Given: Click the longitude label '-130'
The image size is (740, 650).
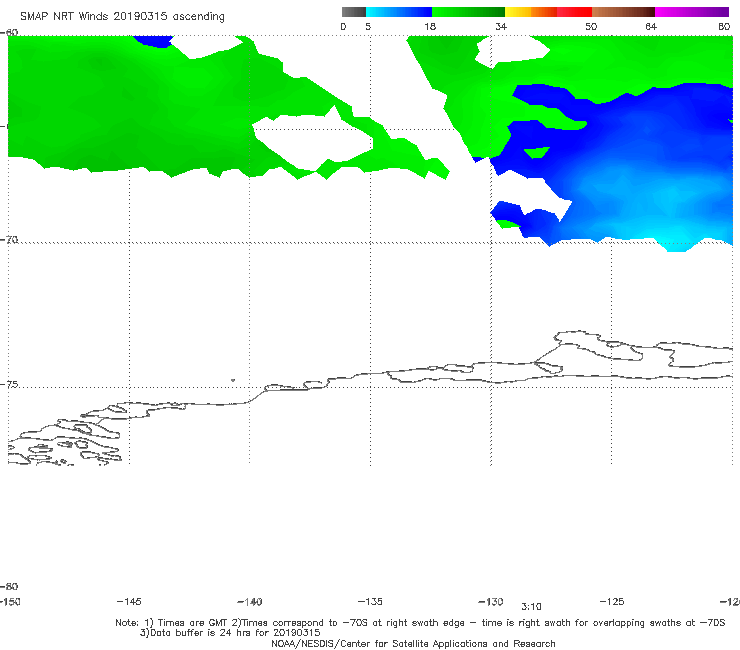Looking at the screenshot, I should [x=491, y=601].
